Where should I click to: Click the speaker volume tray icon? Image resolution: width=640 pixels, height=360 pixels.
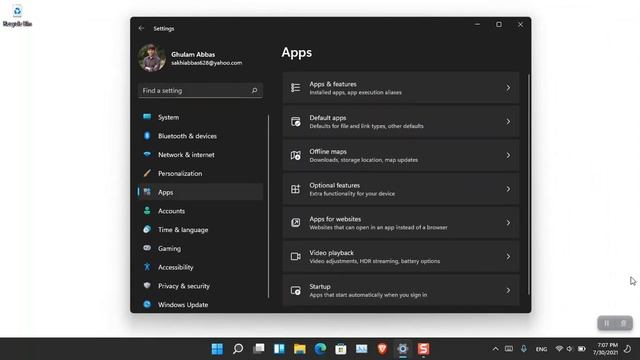point(570,349)
